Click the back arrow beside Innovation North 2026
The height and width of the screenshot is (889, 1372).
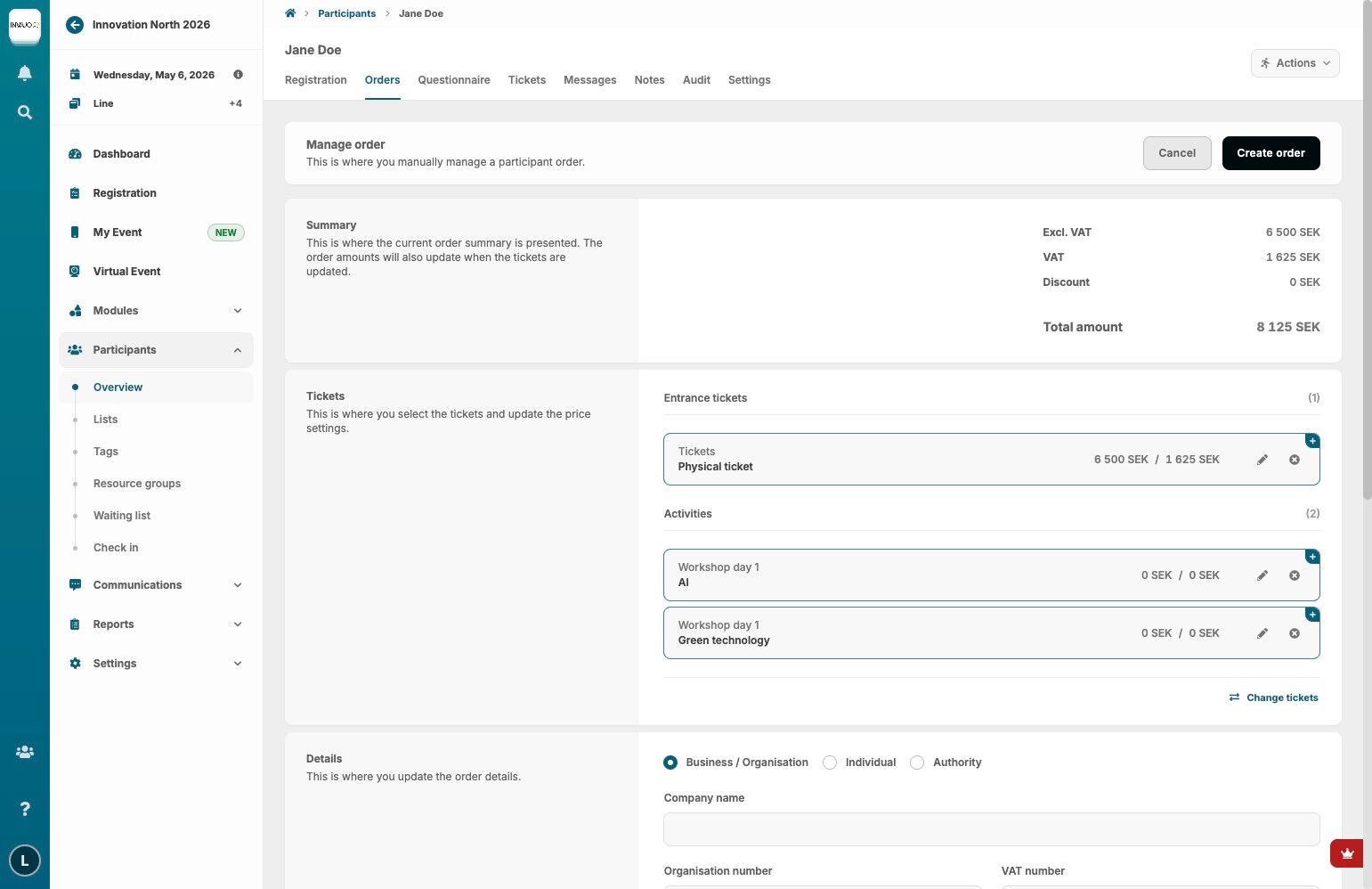(75, 25)
